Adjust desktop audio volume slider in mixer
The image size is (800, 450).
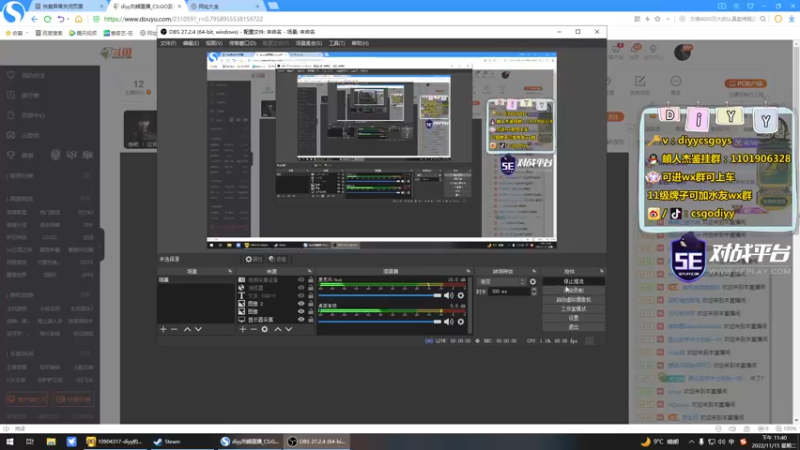click(380, 322)
